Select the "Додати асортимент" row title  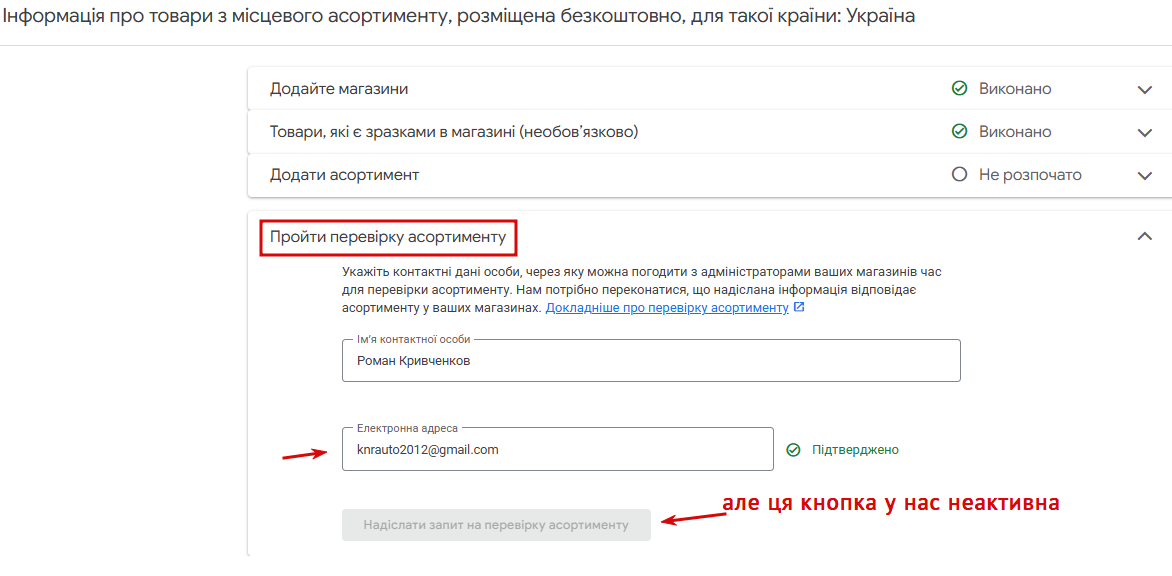coord(344,176)
